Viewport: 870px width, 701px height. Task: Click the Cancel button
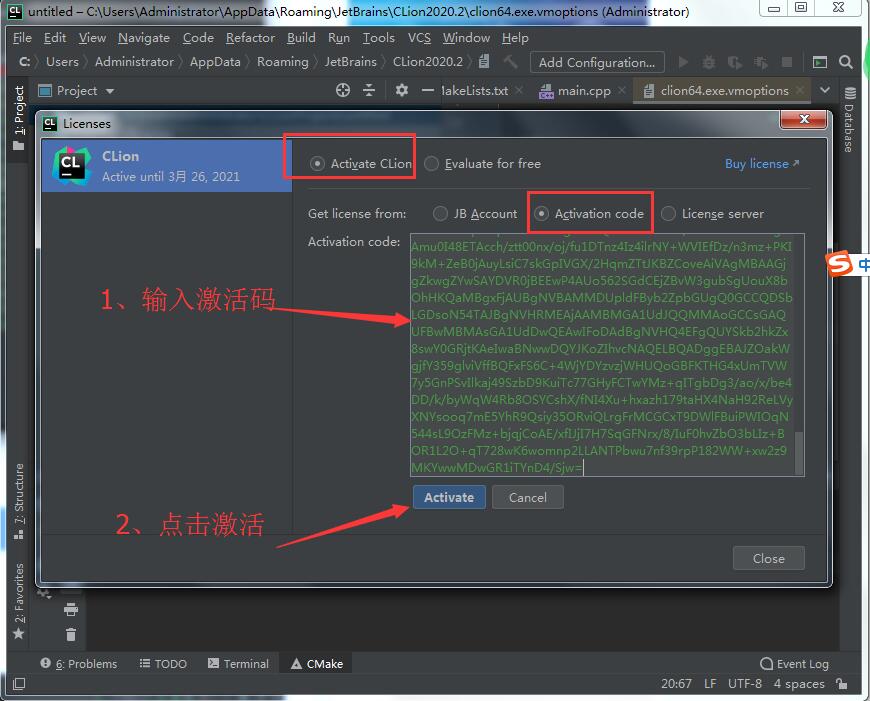[x=528, y=497]
